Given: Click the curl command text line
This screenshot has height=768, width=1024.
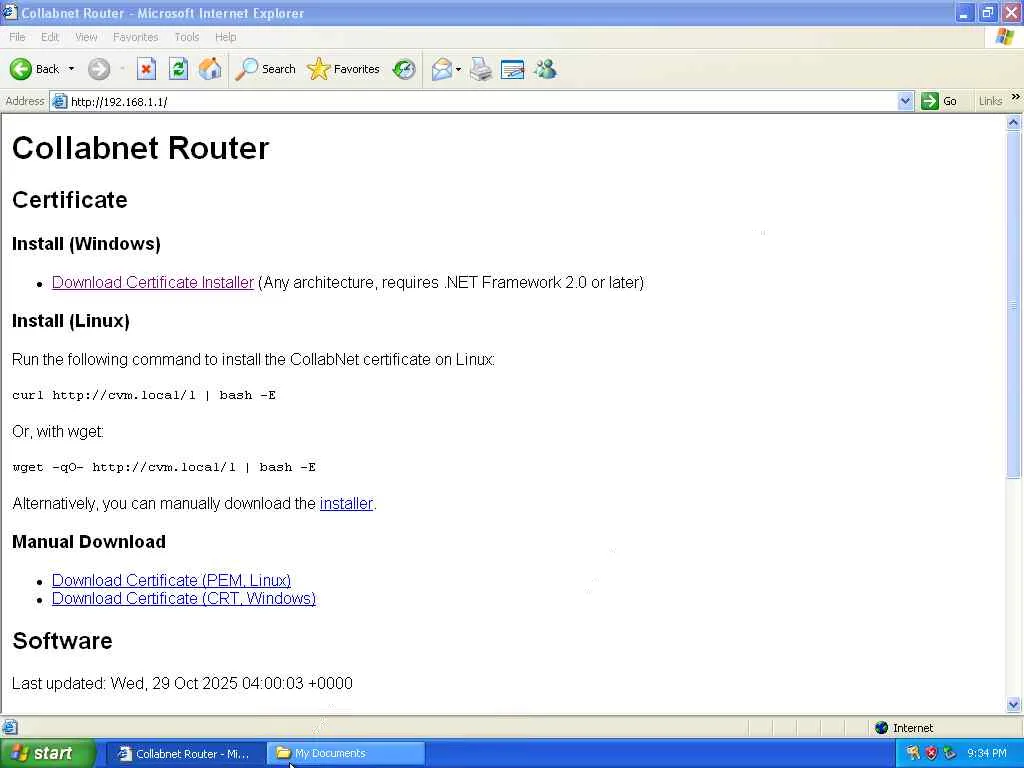Looking at the screenshot, I should (144, 395).
